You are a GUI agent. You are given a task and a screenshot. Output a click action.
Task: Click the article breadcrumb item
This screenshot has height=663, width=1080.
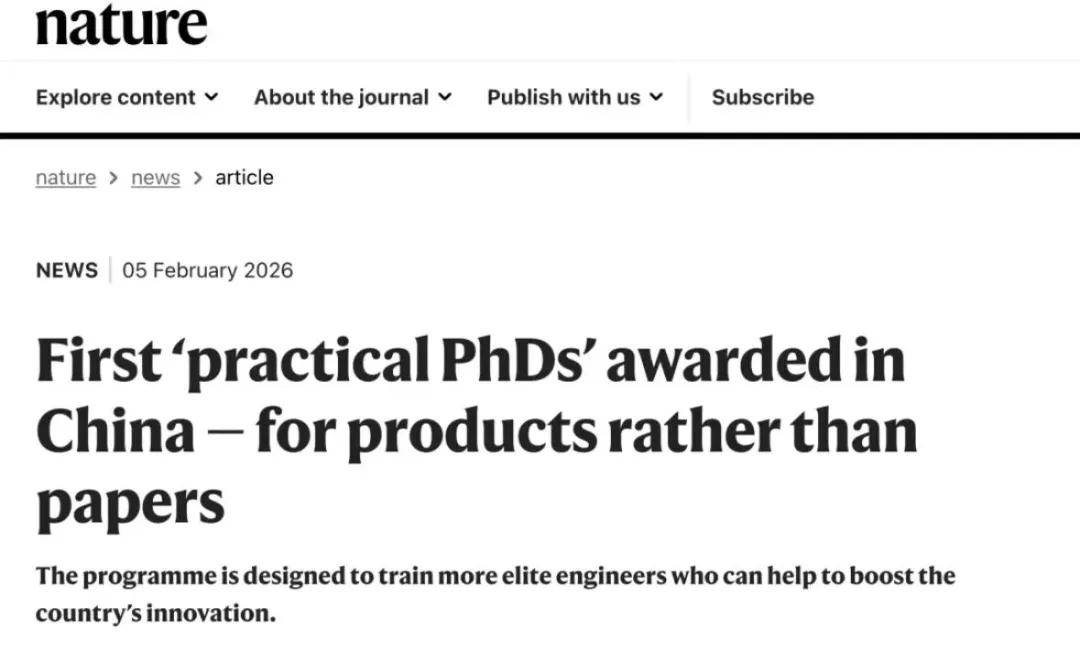244,178
